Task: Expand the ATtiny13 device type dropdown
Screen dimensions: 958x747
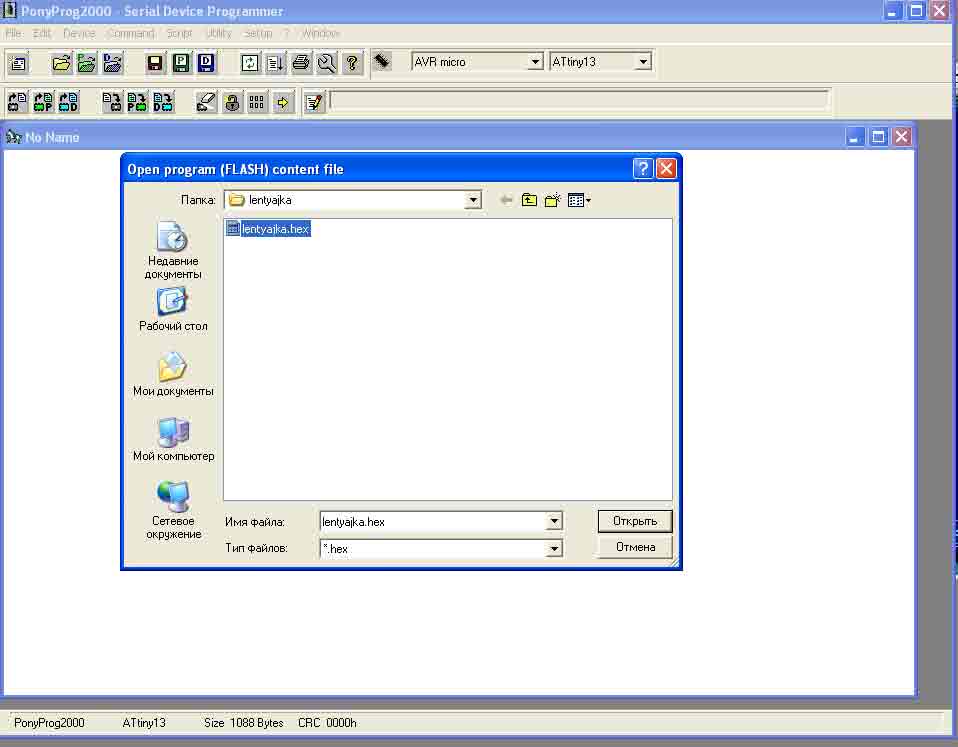Action: coord(643,62)
